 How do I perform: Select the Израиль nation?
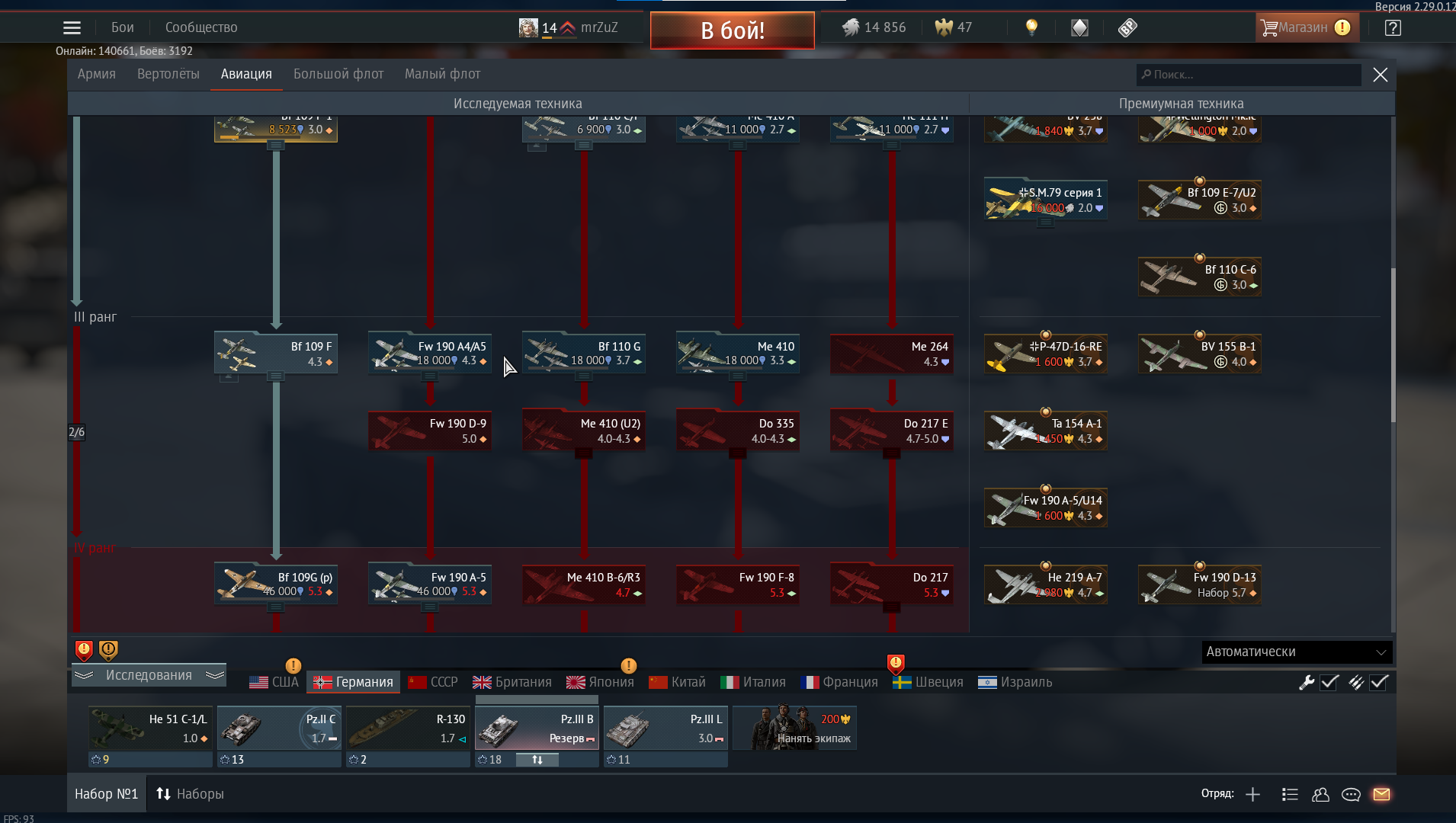1015,682
